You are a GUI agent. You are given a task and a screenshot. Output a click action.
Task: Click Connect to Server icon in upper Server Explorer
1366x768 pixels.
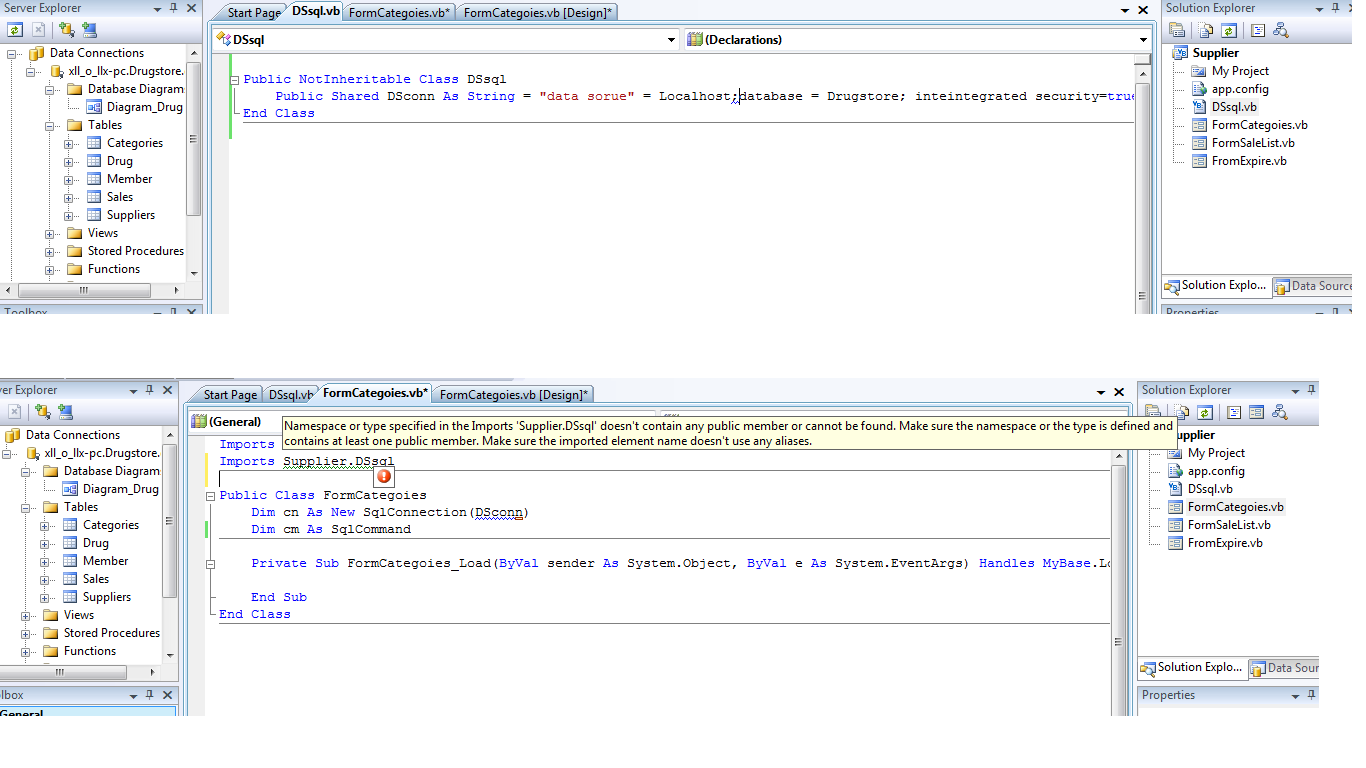point(89,30)
